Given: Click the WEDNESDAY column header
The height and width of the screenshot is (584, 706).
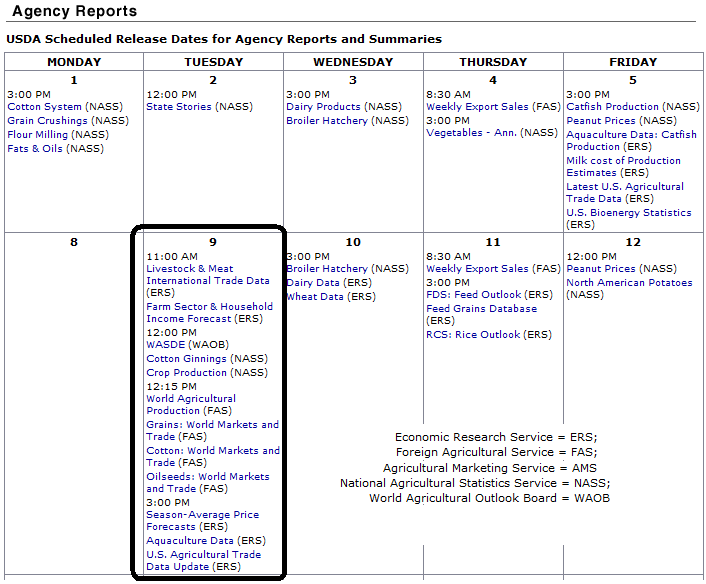Looking at the screenshot, I should coord(353,62).
